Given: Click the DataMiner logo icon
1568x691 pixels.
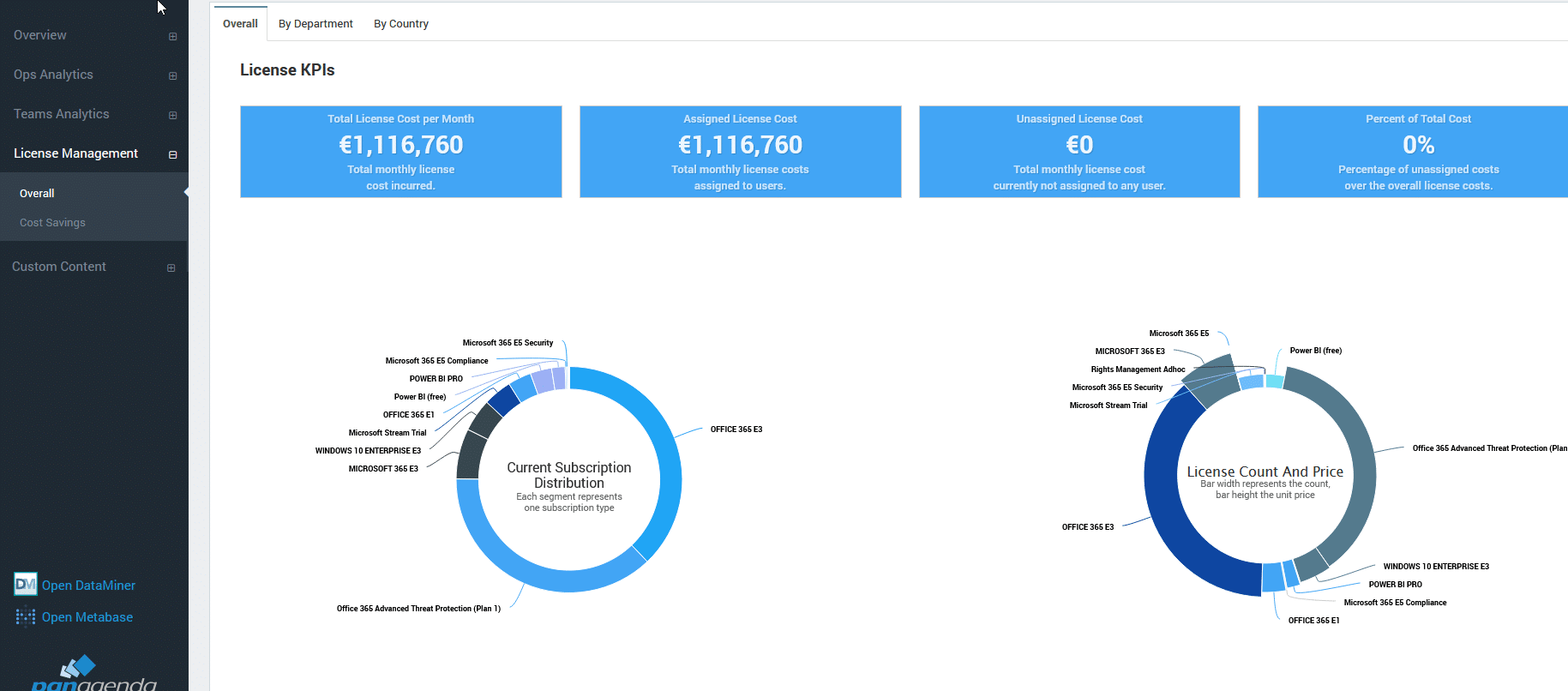Looking at the screenshot, I should click(26, 585).
